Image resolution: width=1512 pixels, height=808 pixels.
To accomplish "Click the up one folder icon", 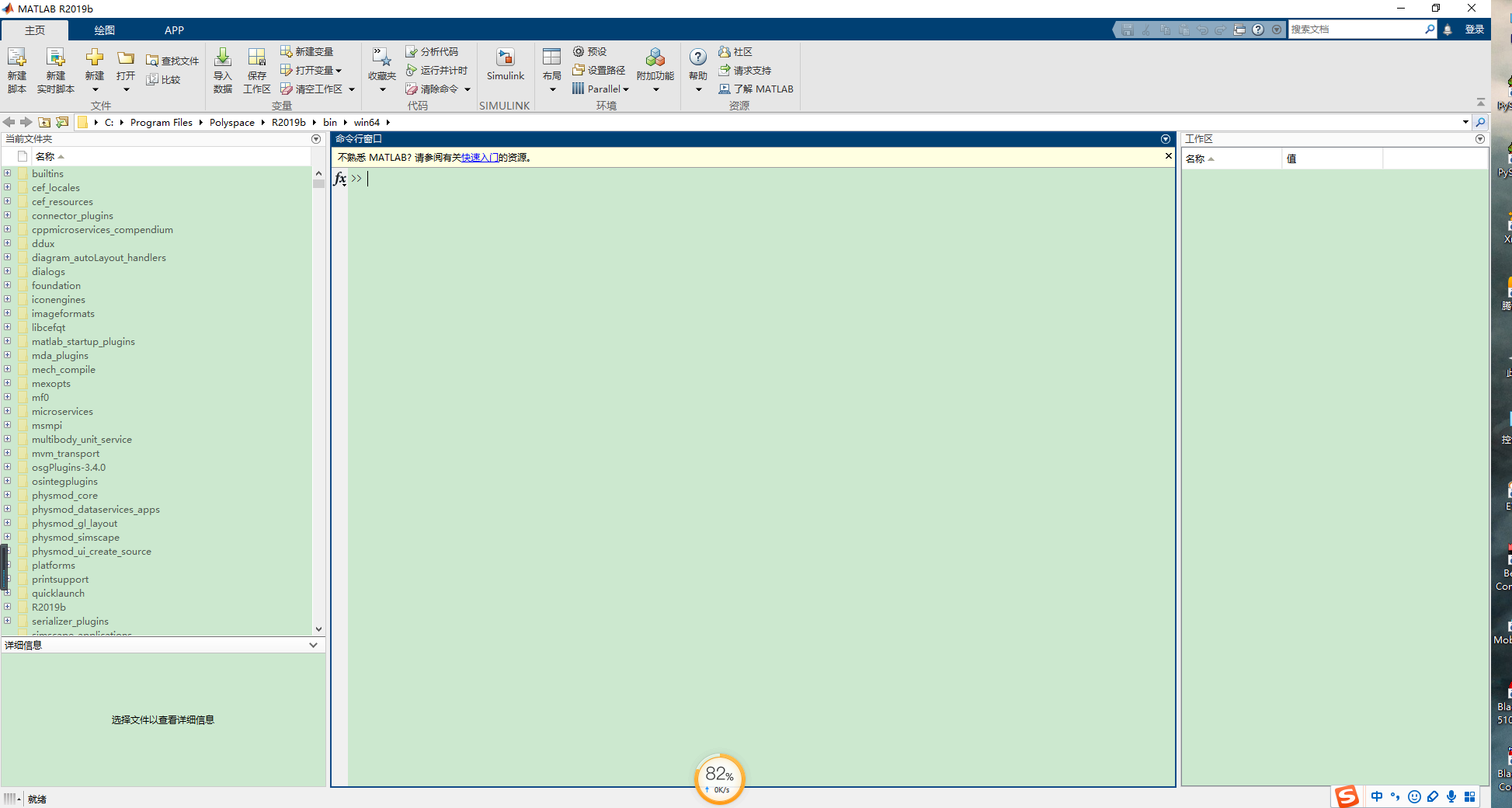I will (x=44, y=122).
